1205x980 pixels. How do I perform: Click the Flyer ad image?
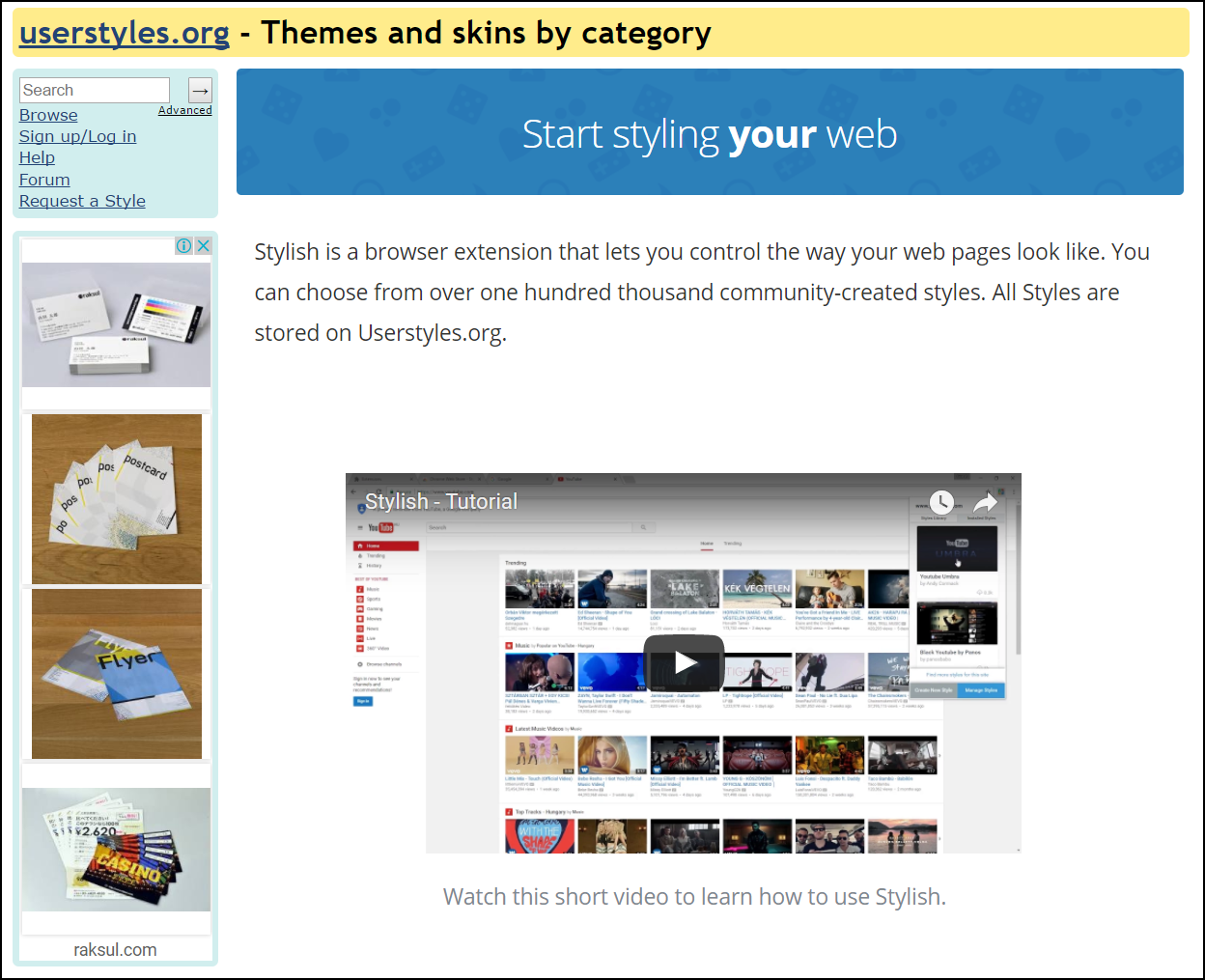(116, 673)
